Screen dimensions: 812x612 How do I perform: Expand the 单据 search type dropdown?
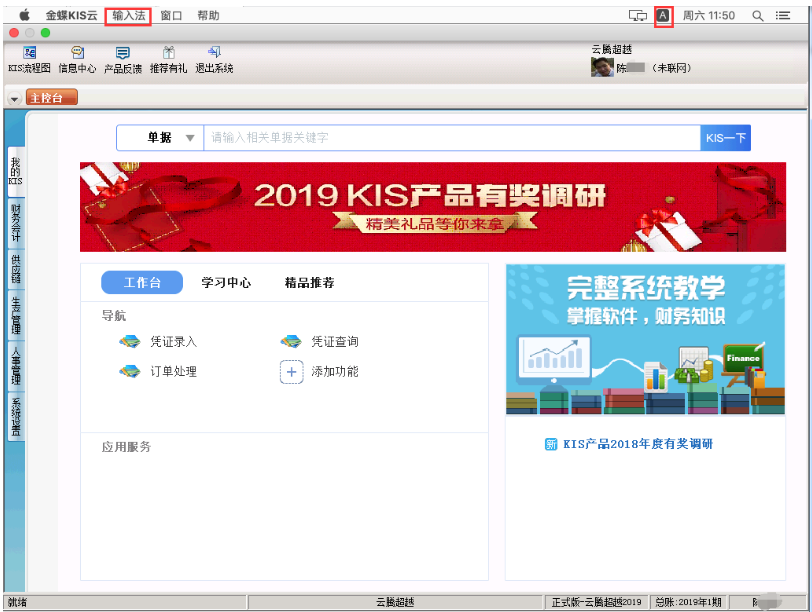pos(160,138)
